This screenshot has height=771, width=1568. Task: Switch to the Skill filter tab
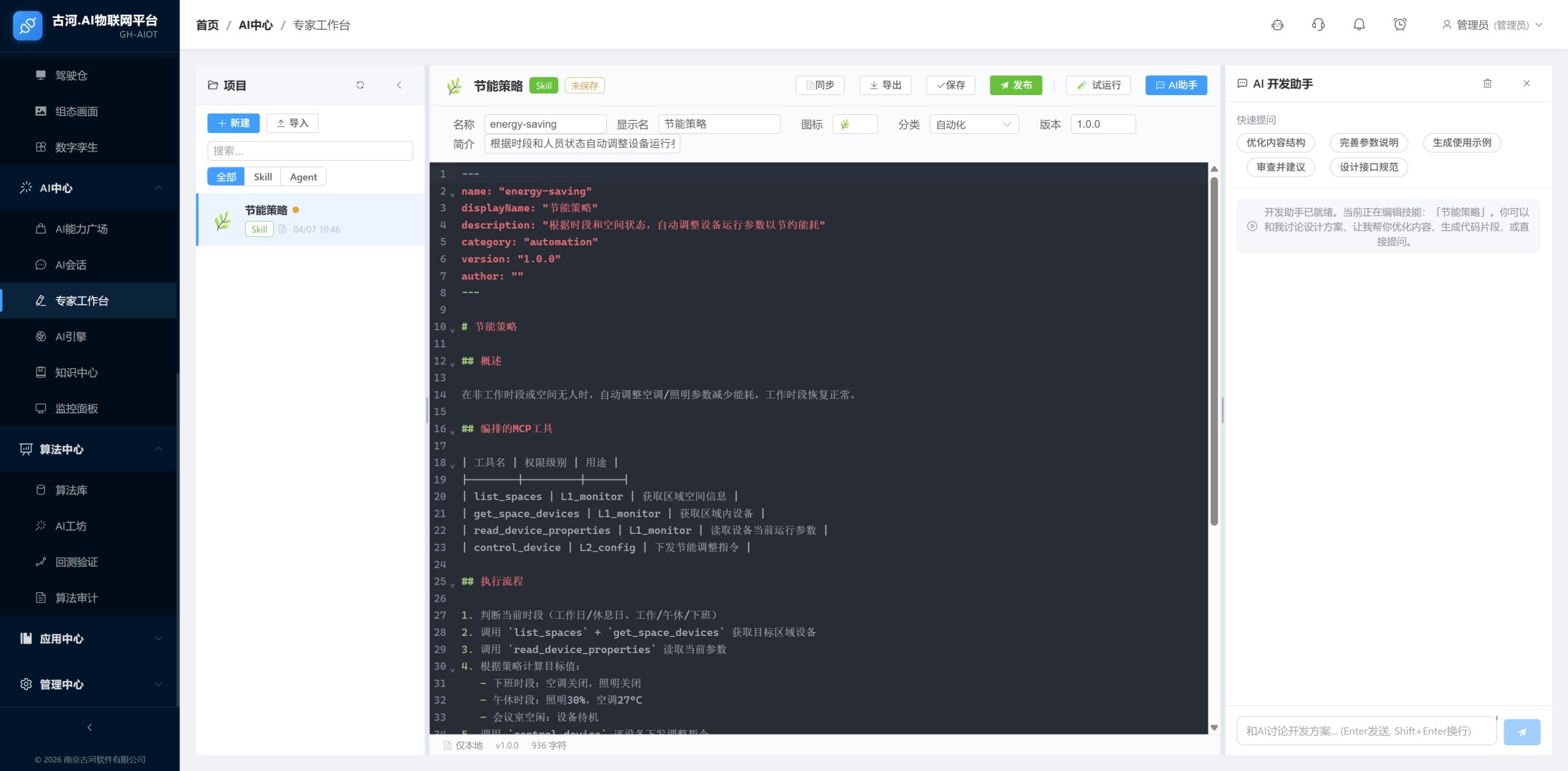(263, 176)
